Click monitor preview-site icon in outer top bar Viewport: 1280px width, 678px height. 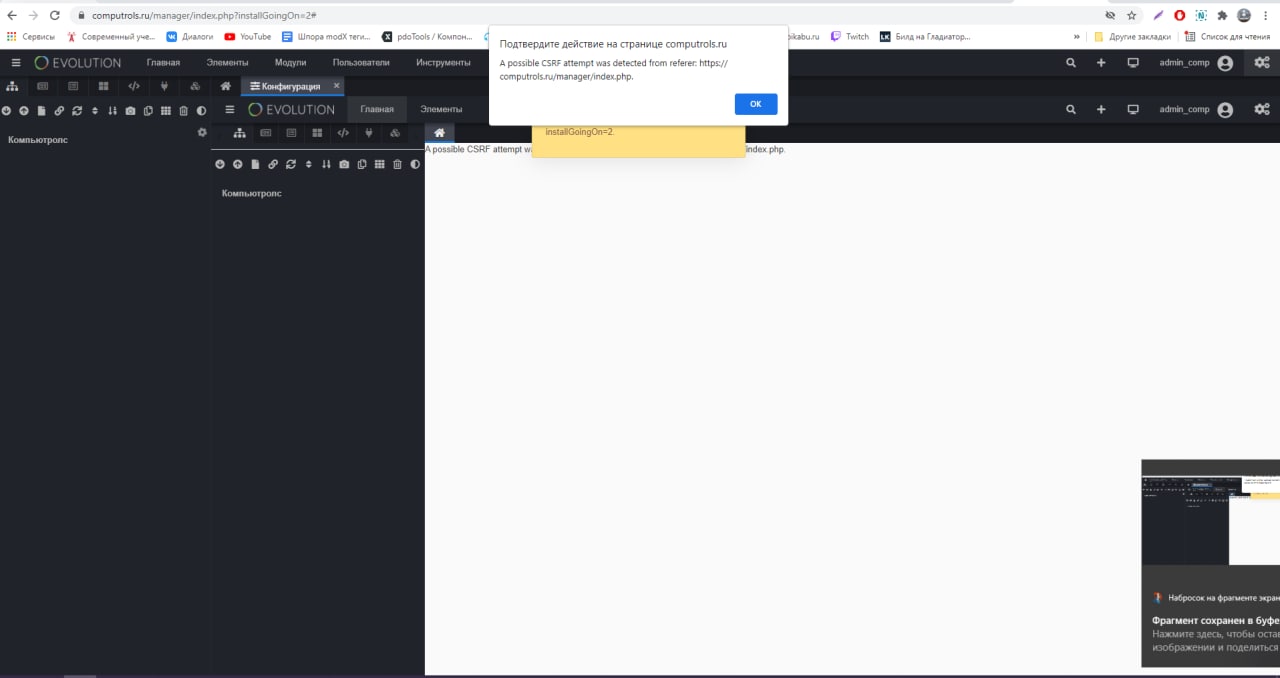point(1133,62)
